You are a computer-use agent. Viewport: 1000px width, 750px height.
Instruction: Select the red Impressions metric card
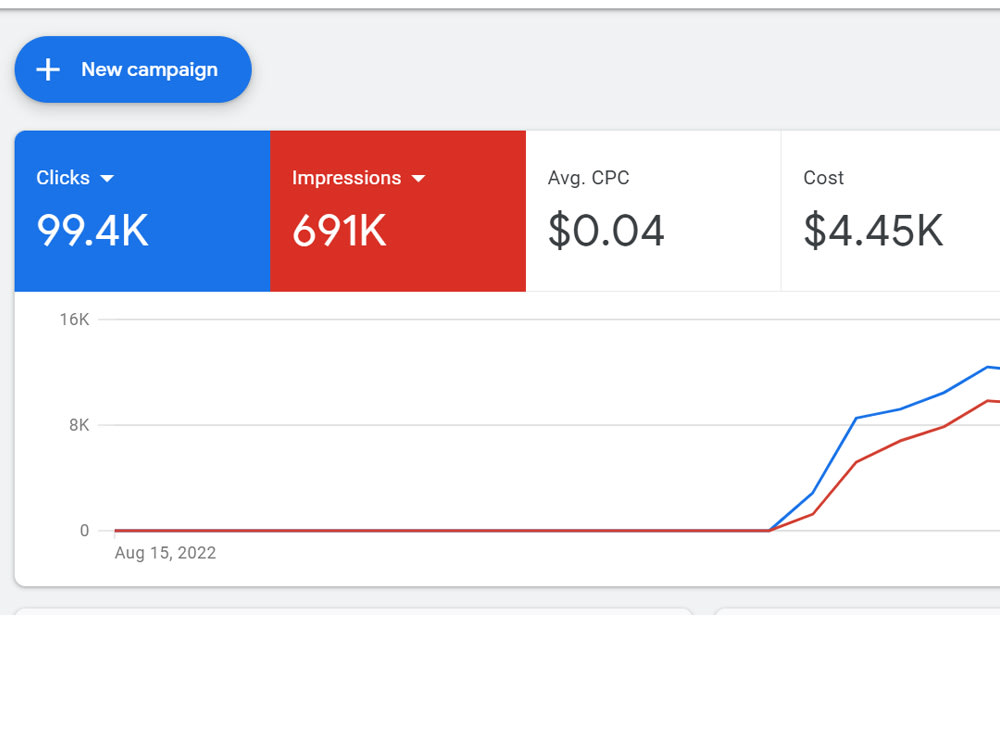(398, 211)
